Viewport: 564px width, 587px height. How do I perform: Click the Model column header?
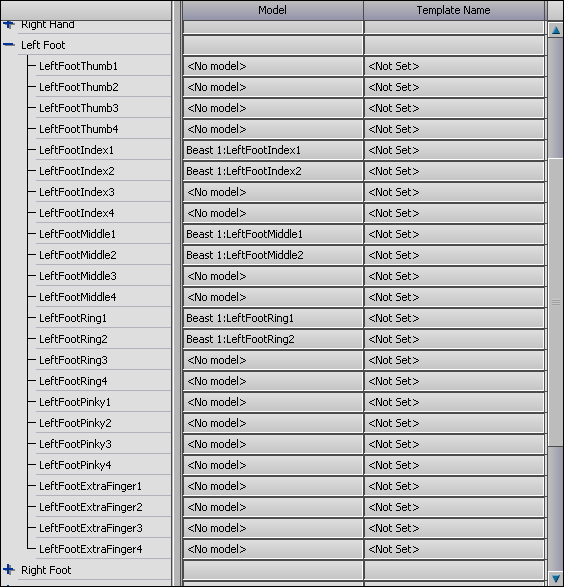(272, 10)
